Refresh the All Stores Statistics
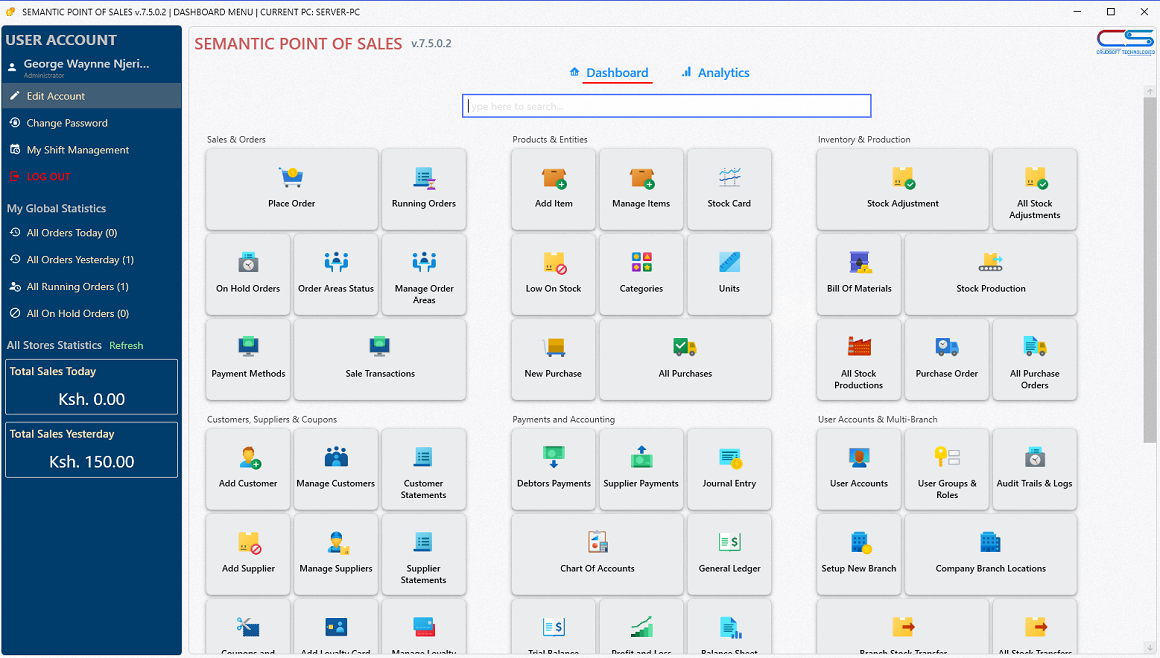 pos(126,346)
